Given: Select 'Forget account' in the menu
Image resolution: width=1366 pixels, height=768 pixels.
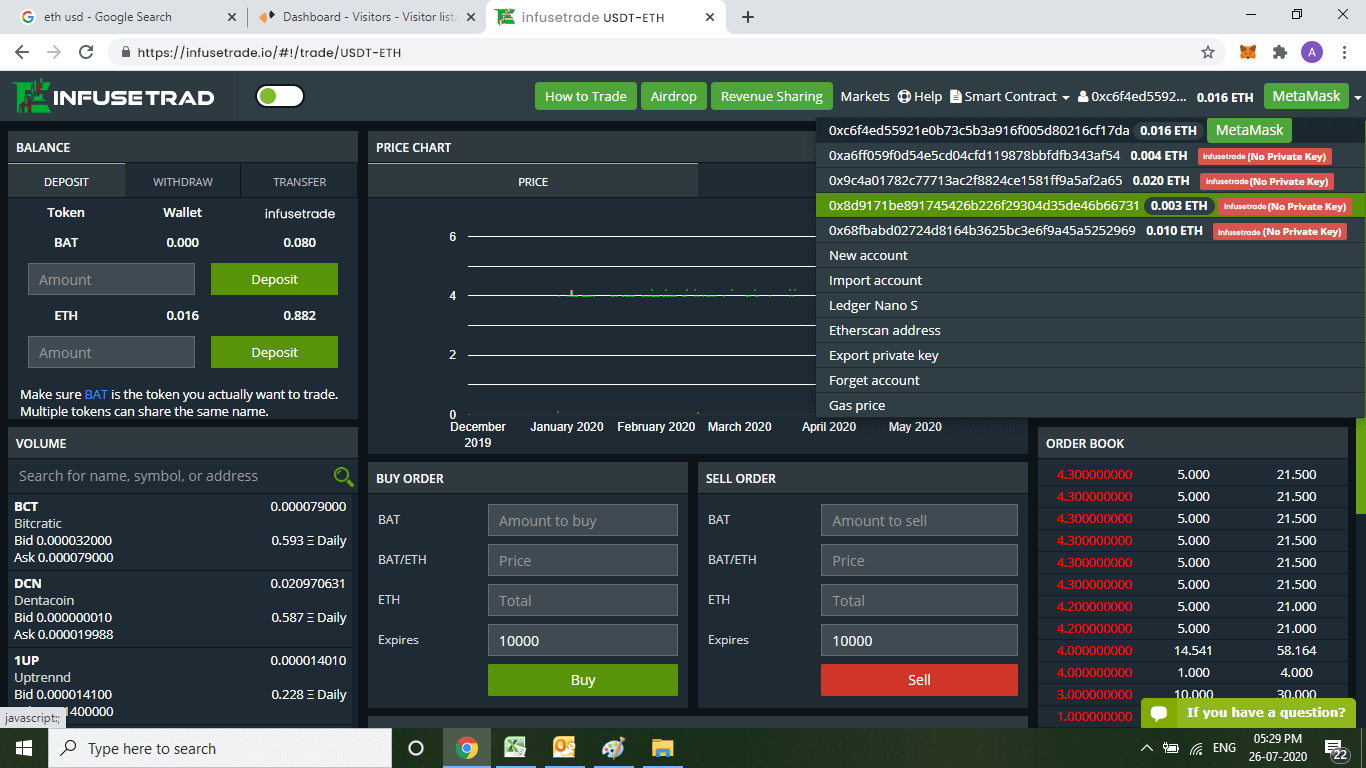Looking at the screenshot, I should 1090,380.
